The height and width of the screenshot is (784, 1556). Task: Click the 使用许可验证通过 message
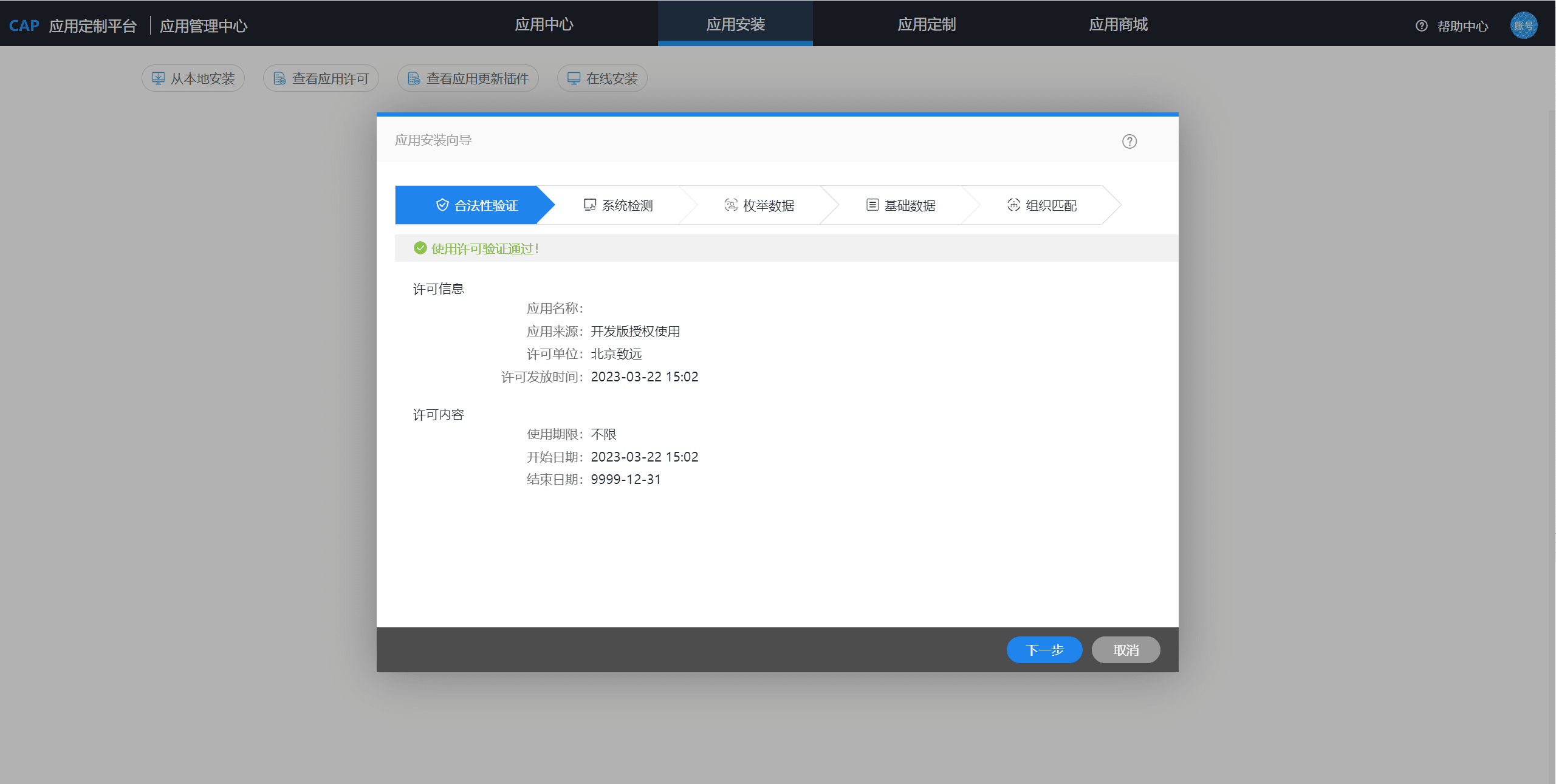click(485, 248)
